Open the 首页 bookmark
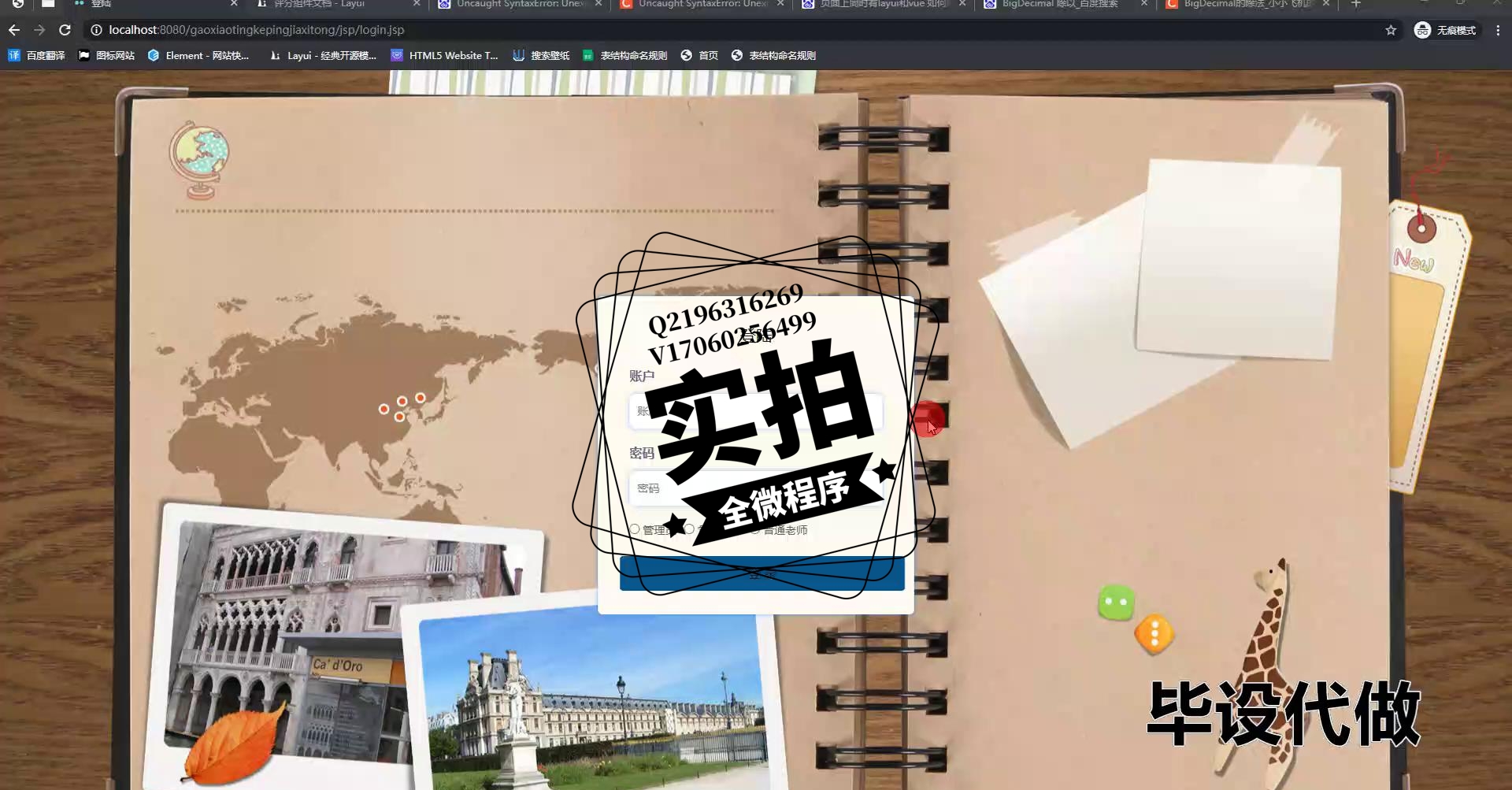Viewport: 1512px width, 790px height. pyautogui.click(x=699, y=55)
